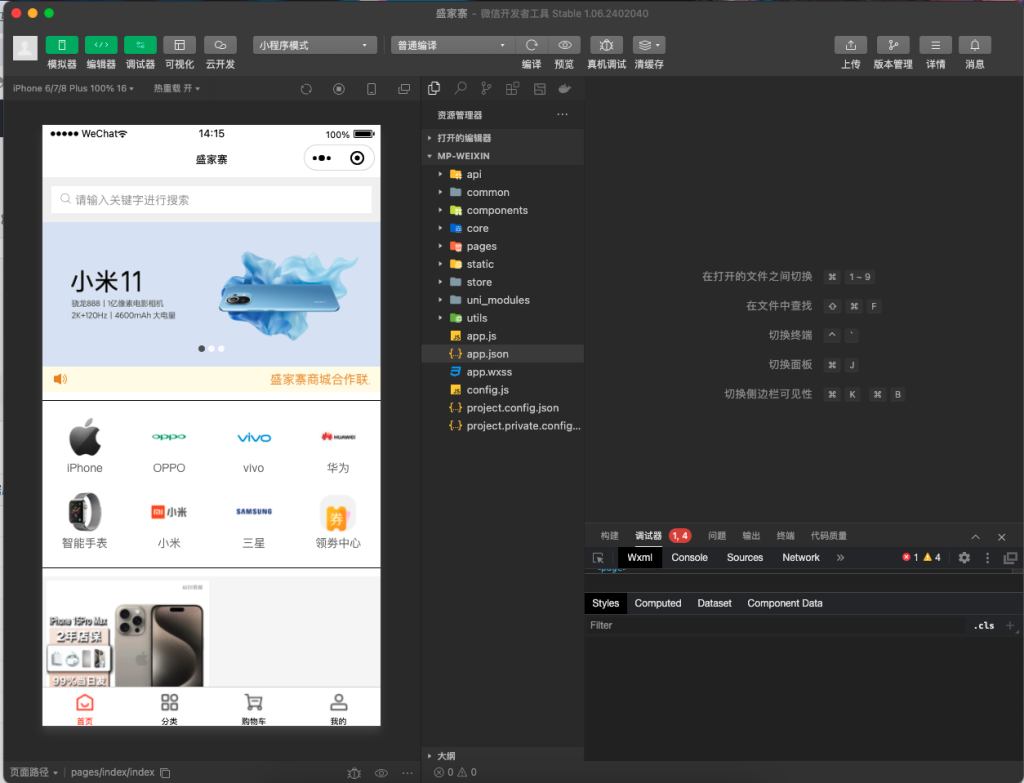Open the Docker whale icon
The height and width of the screenshot is (783, 1024).
[x=565, y=88]
